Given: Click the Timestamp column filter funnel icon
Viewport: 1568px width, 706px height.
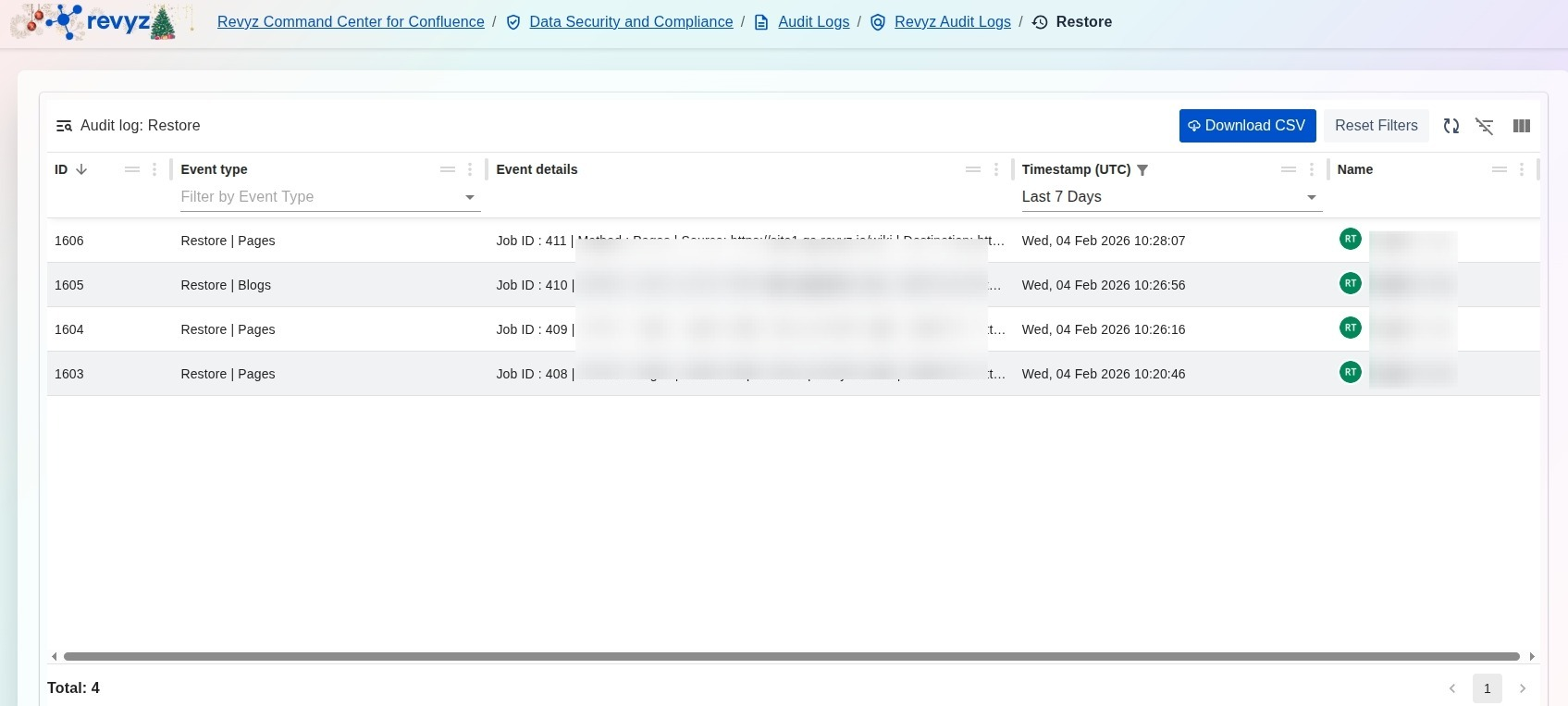Looking at the screenshot, I should coord(1142,170).
